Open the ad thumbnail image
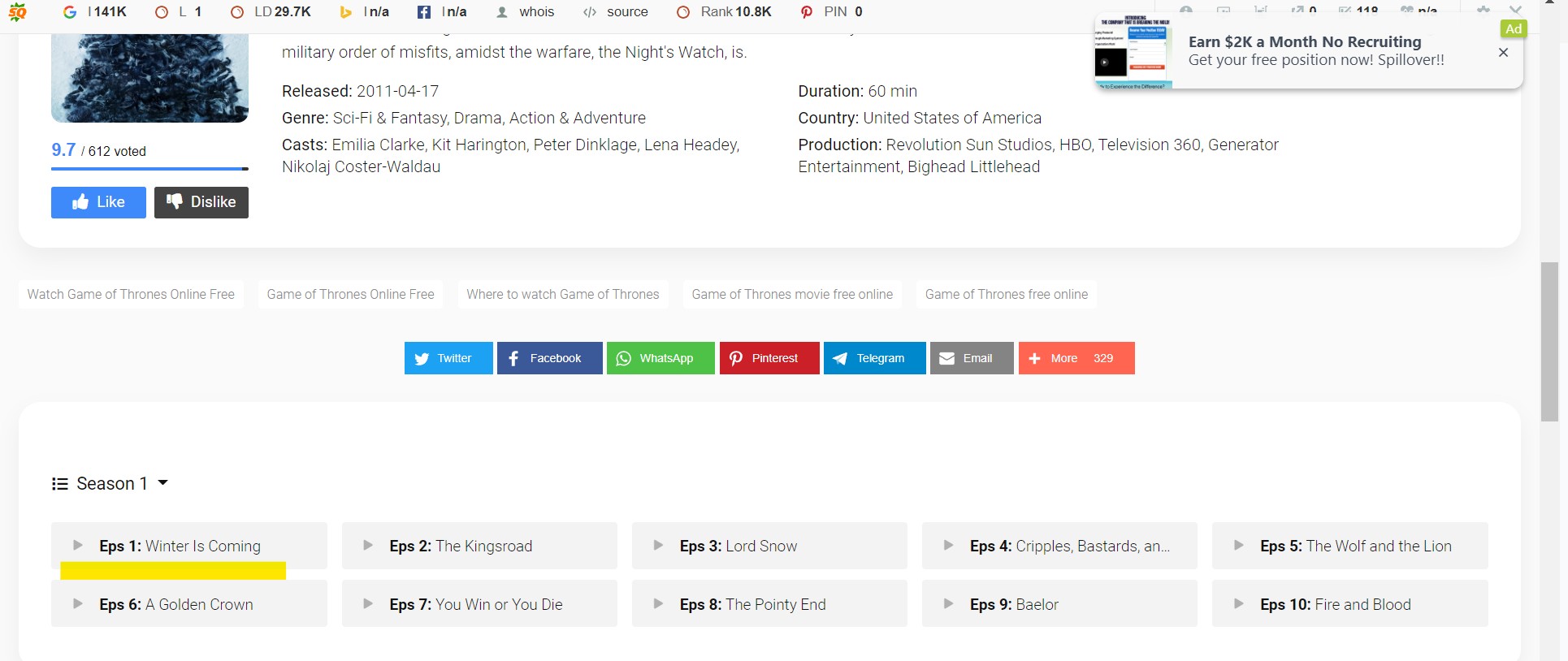Screen dimensions: 1568x661 (x=1133, y=52)
